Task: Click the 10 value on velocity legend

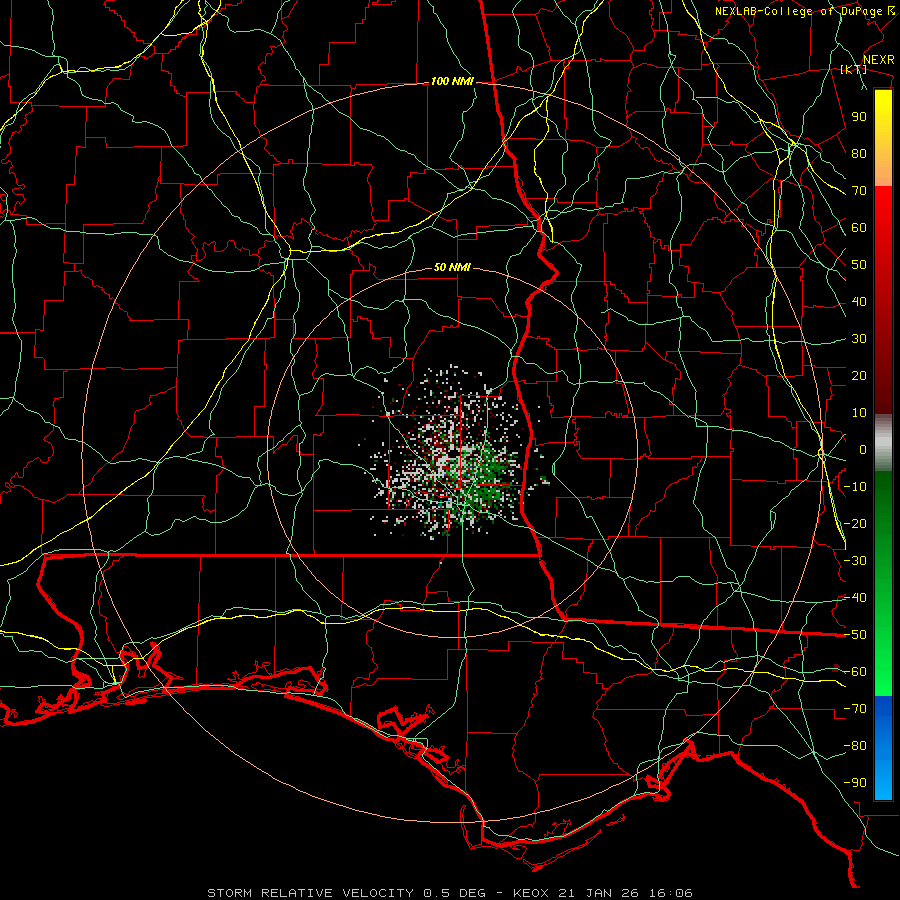Action: (859, 413)
